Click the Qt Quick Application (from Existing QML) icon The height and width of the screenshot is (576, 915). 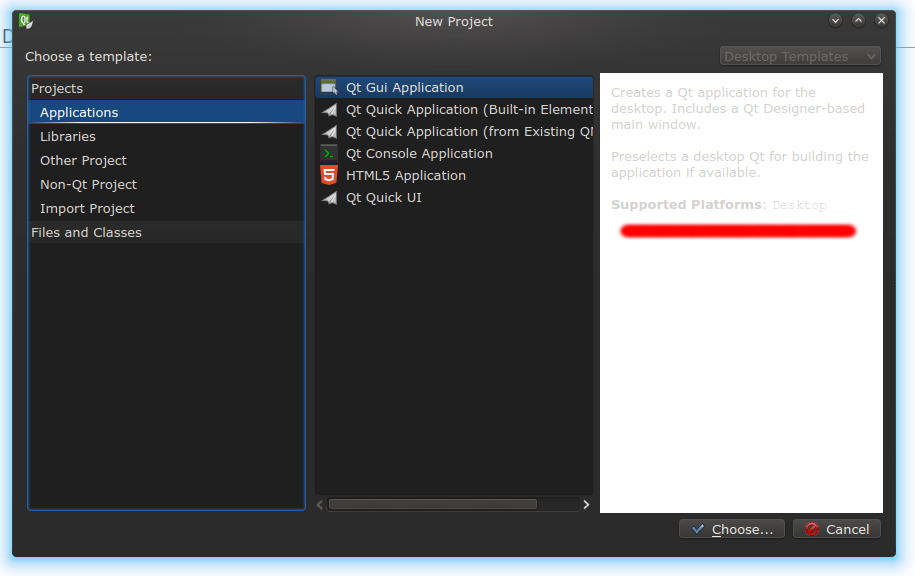pyautogui.click(x=329, y=132)
